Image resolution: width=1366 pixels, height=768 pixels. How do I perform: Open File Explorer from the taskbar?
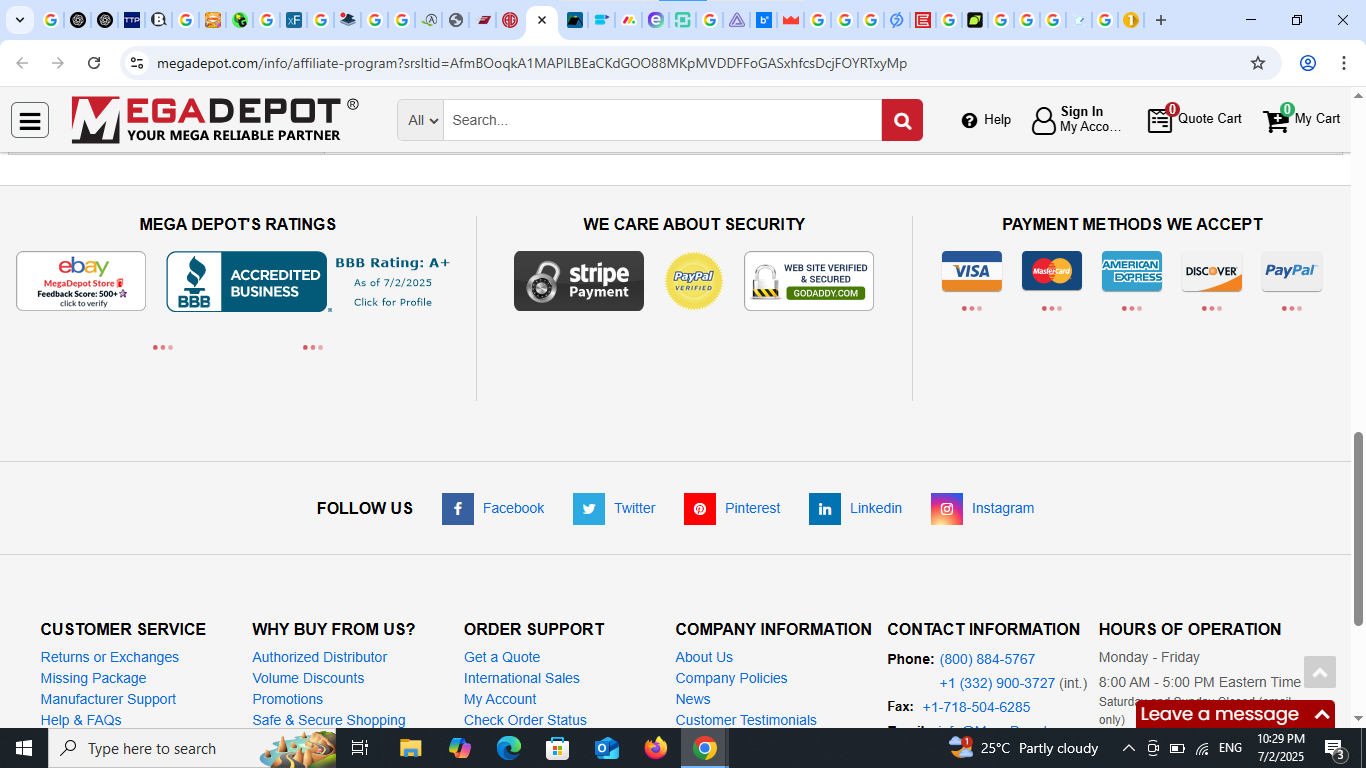(411, 748)
